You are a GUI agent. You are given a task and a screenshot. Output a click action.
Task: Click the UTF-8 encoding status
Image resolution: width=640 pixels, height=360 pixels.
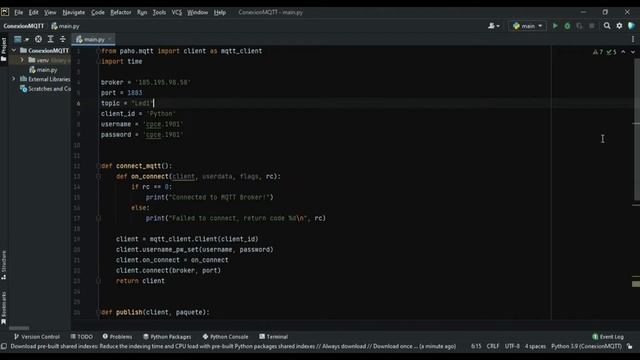(512, 347)
